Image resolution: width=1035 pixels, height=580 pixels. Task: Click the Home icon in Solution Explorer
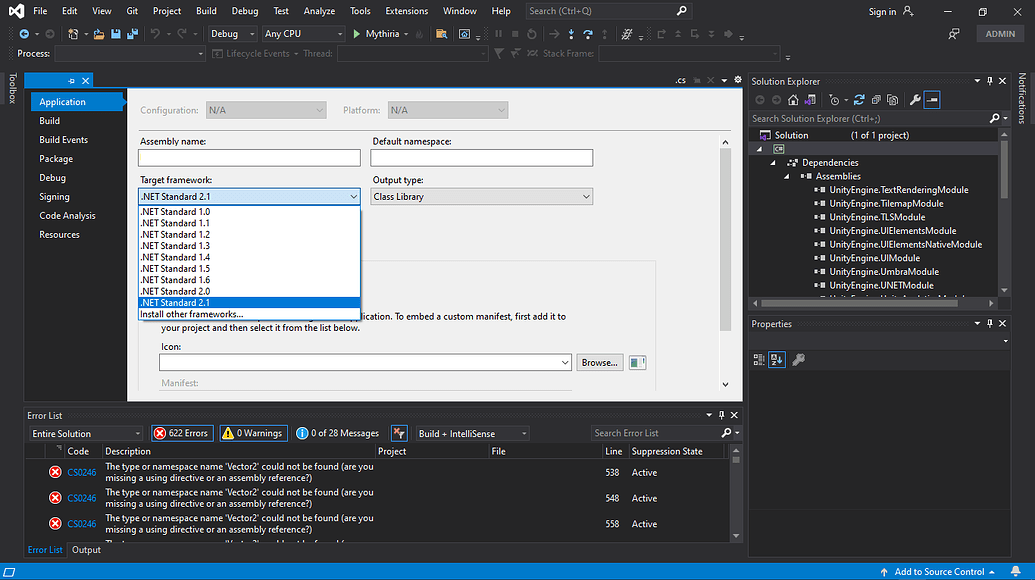[793, 100]
